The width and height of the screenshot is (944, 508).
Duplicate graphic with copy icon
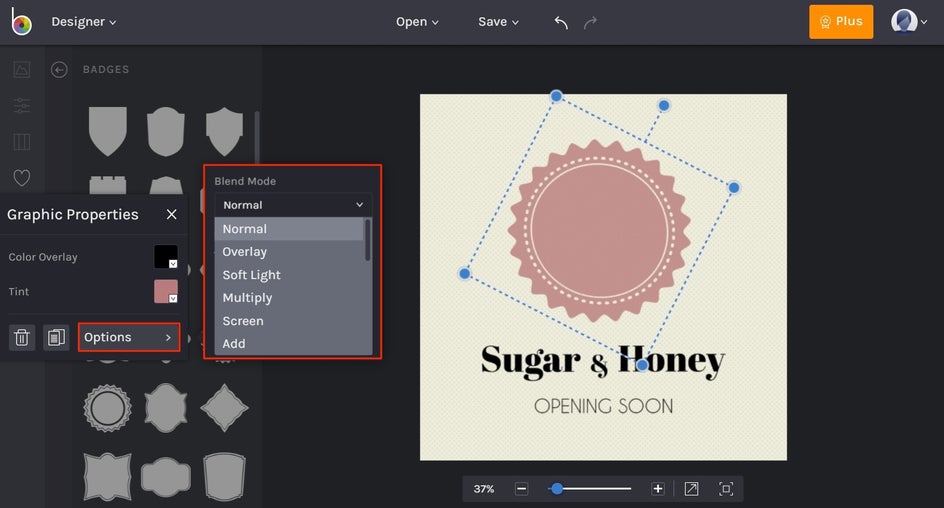56,337
